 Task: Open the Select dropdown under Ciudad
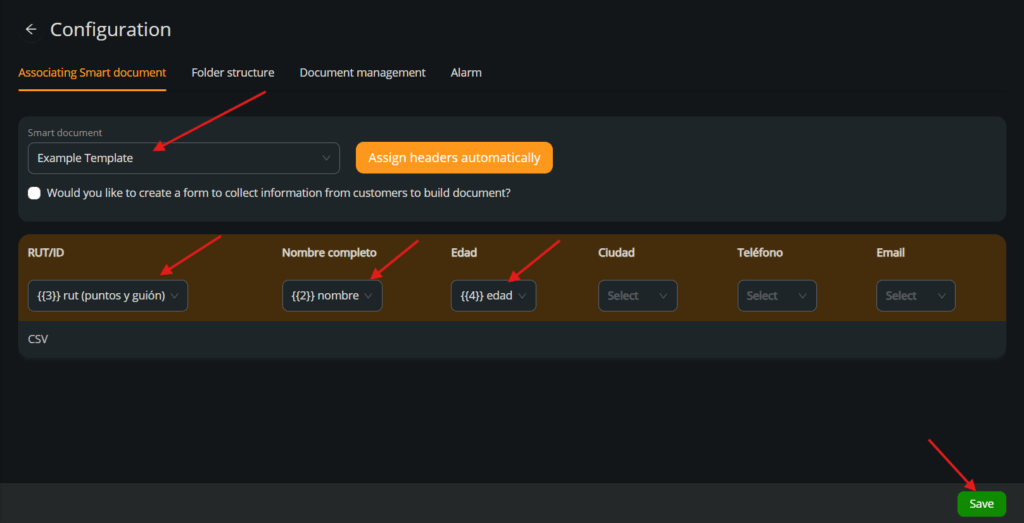point(637,296)
